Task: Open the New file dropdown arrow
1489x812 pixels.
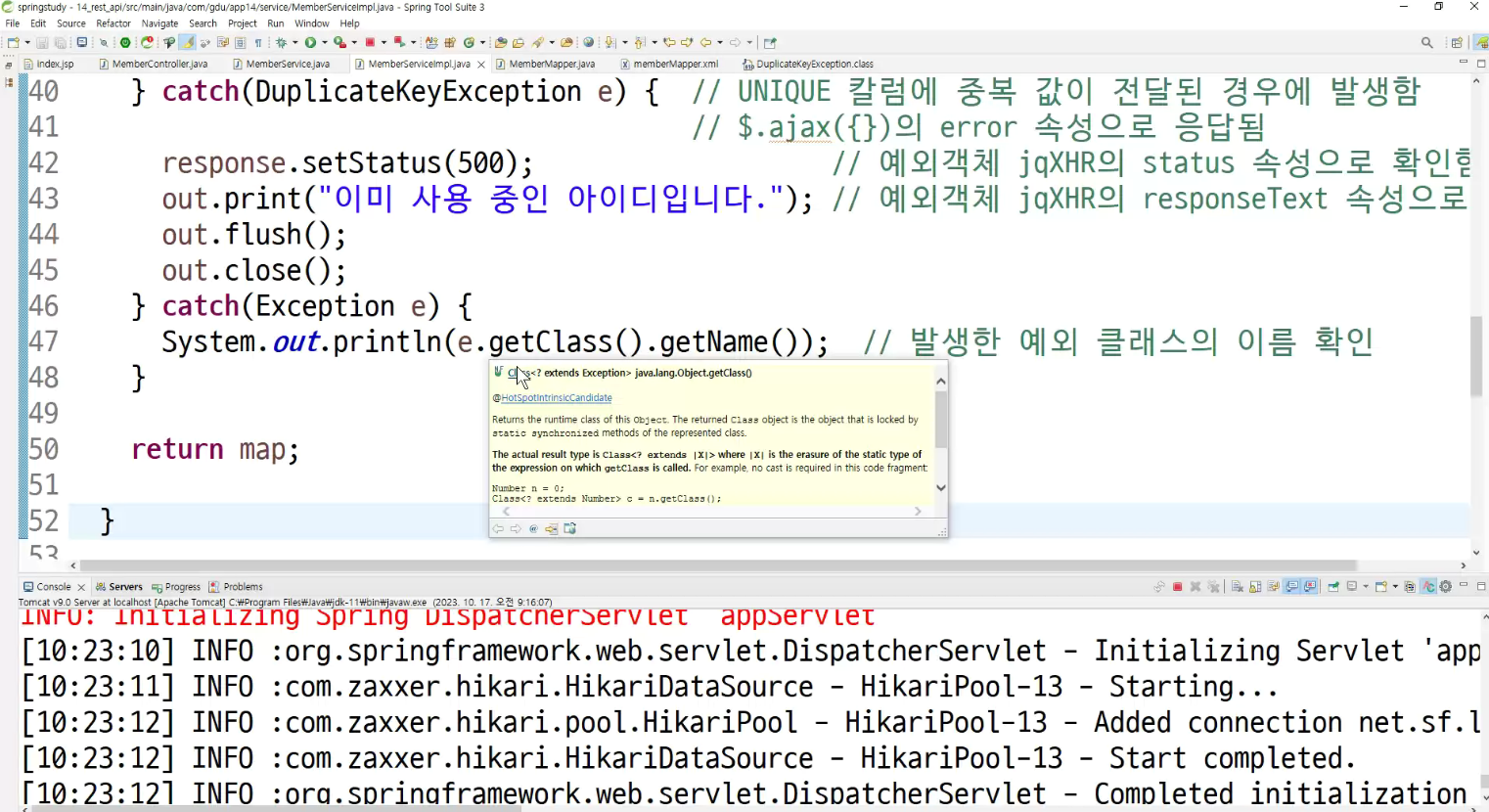Action: pyautogui.click(x=27, y=43)
